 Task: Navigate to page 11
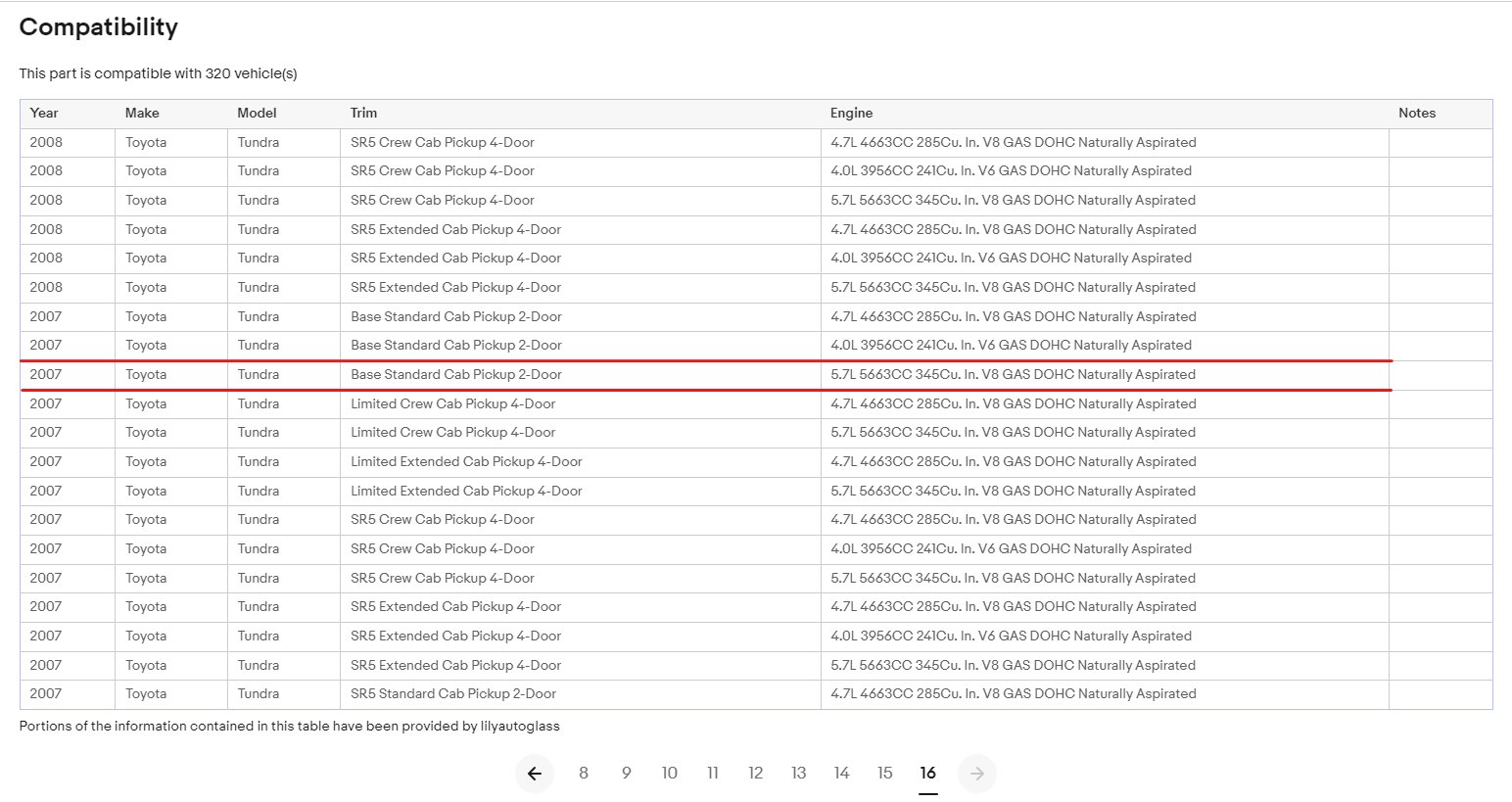pyautogui.click(x=713, y=774)
